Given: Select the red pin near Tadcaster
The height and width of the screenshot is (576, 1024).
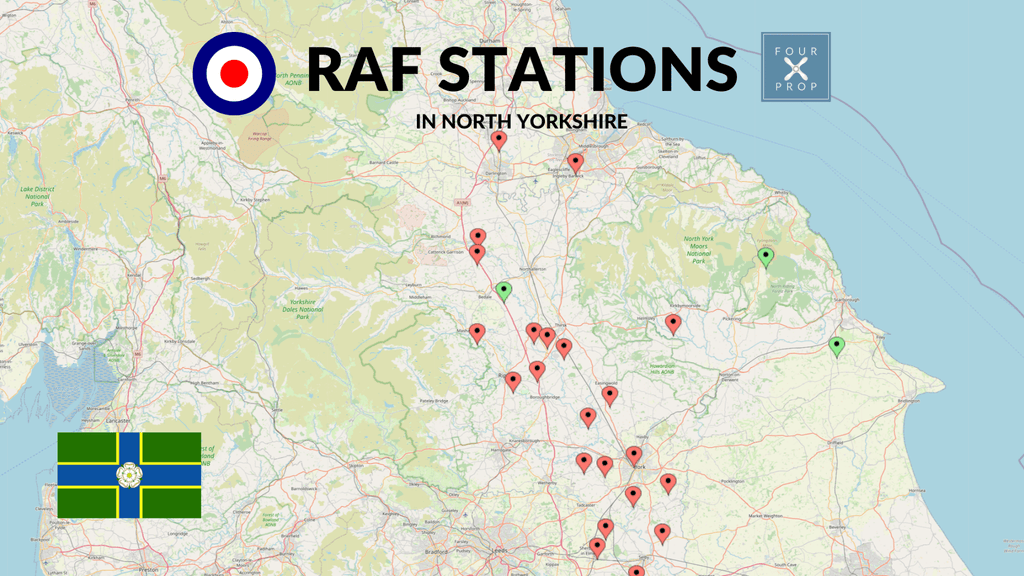Looking at the screenshot, I should pyautogui.click(x=605, y=526).
